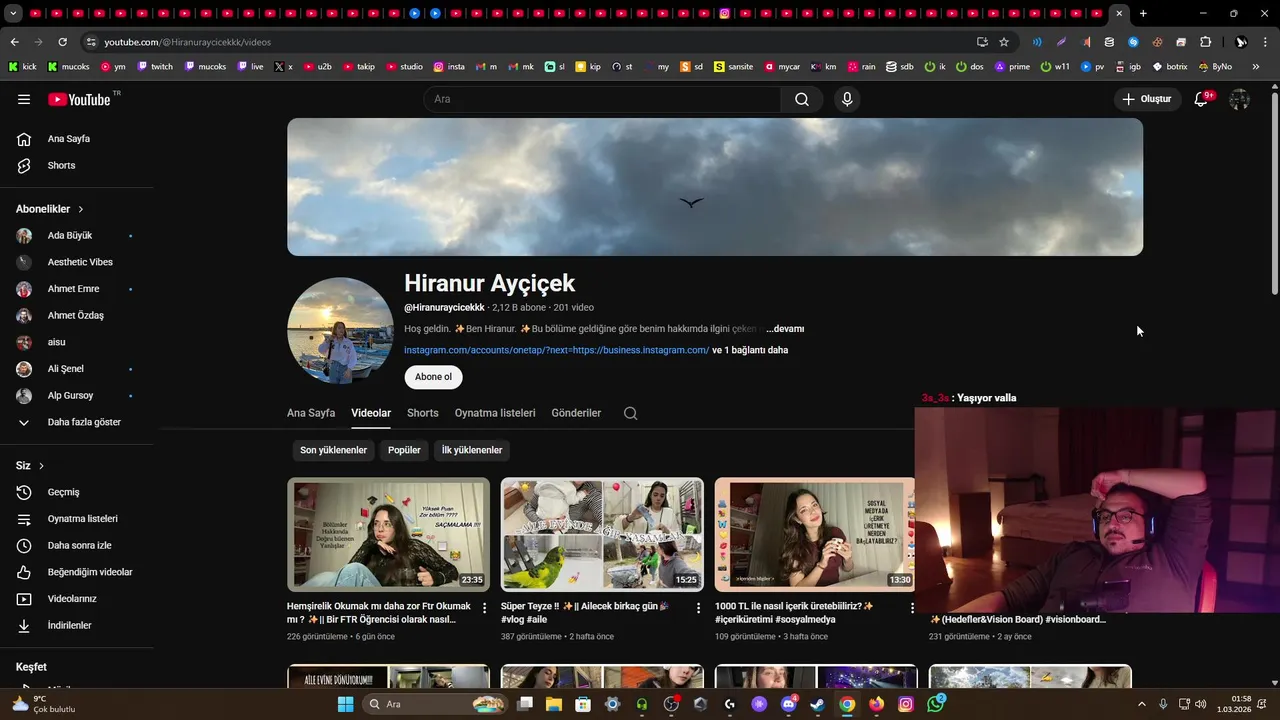
Task: Select the Videolar tab
Action: (x=371, y=413)
